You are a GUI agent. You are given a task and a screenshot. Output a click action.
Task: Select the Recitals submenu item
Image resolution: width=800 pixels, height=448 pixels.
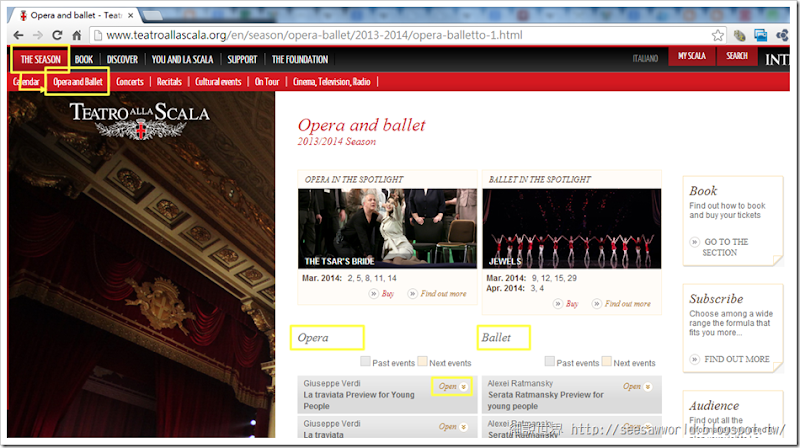[x=169, y=82]
